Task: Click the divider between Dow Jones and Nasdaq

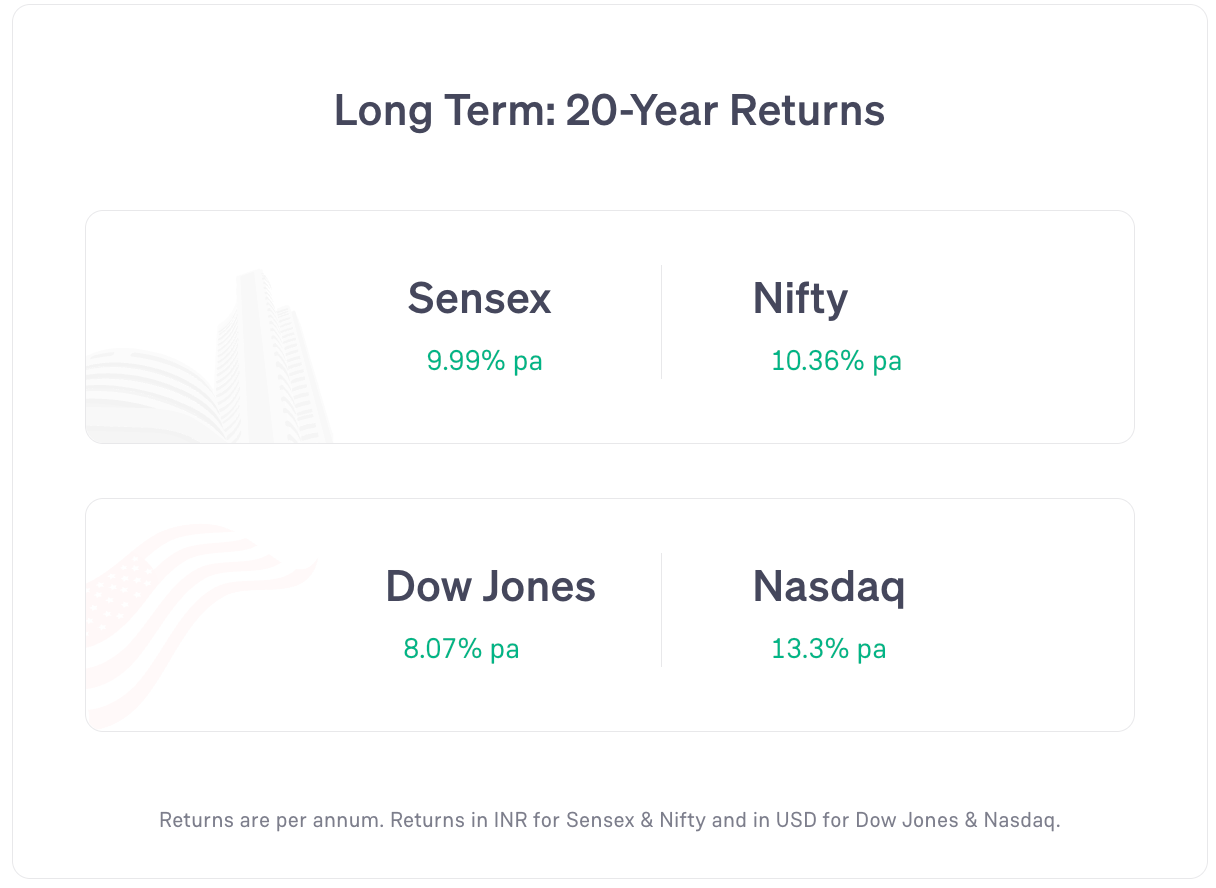Action: pyautogui.click(x=661, y=610)
